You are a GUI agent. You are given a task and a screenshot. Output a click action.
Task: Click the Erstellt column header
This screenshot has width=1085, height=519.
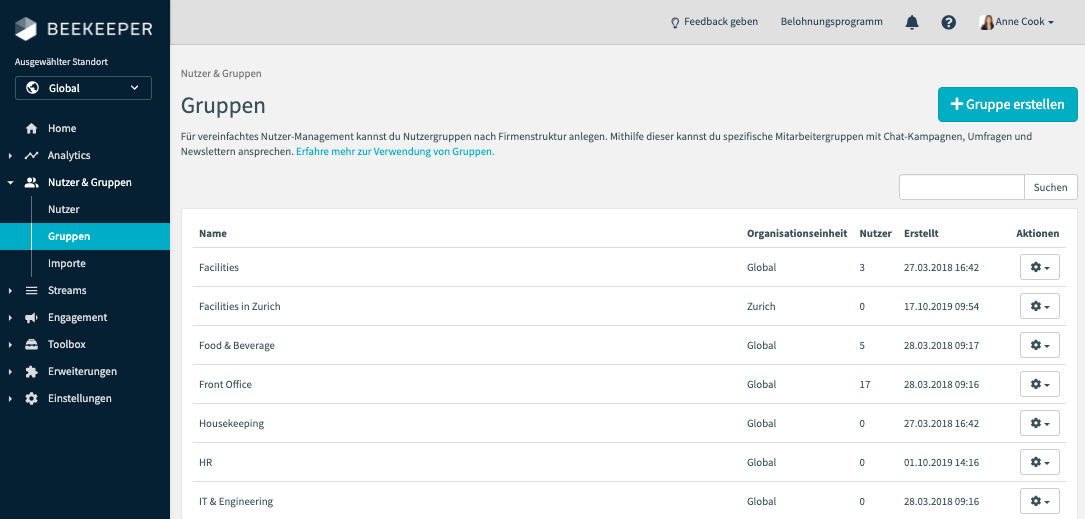click(x=921, y=234)
